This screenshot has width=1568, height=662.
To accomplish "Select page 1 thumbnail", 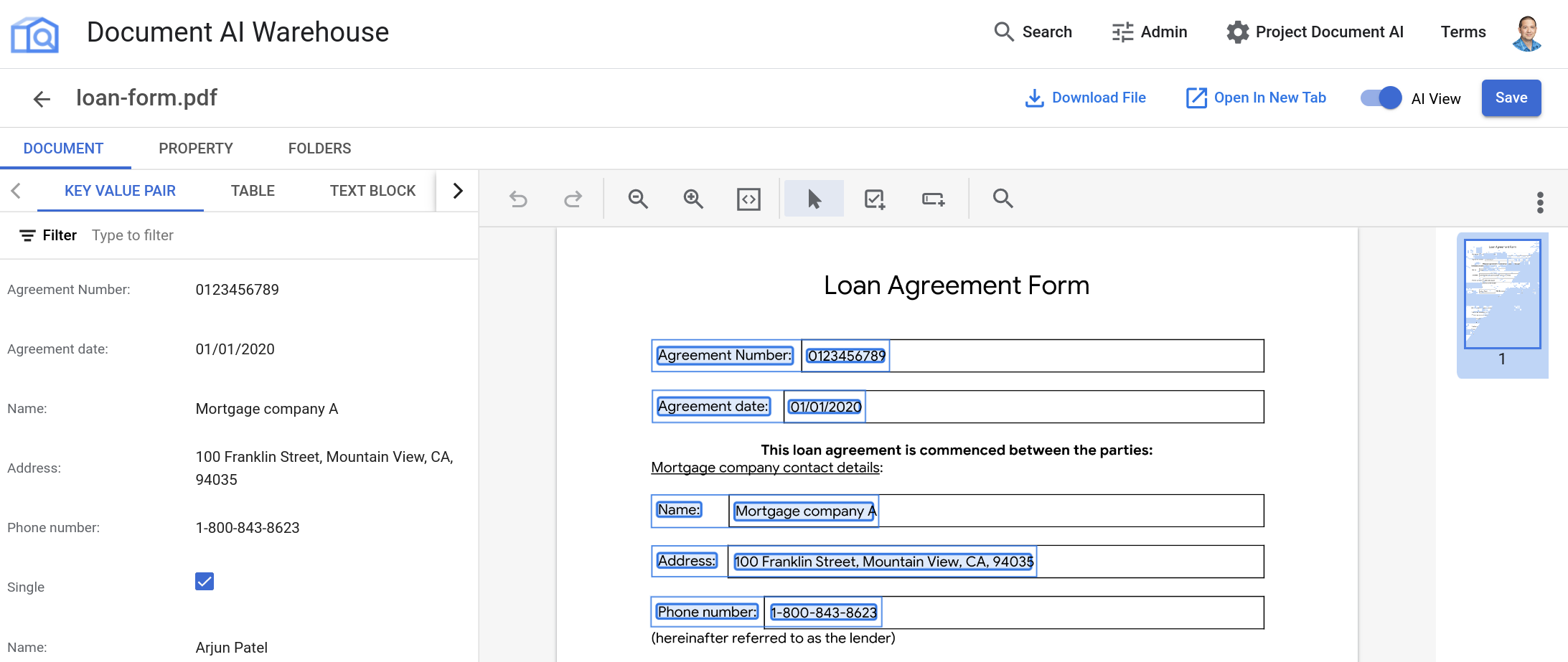I will tap(1502, 294).
